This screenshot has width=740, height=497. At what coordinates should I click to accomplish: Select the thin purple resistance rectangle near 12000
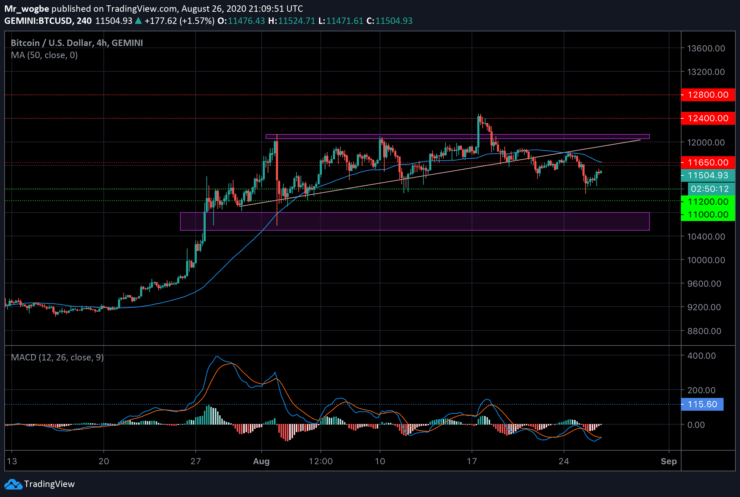[457, 137]
